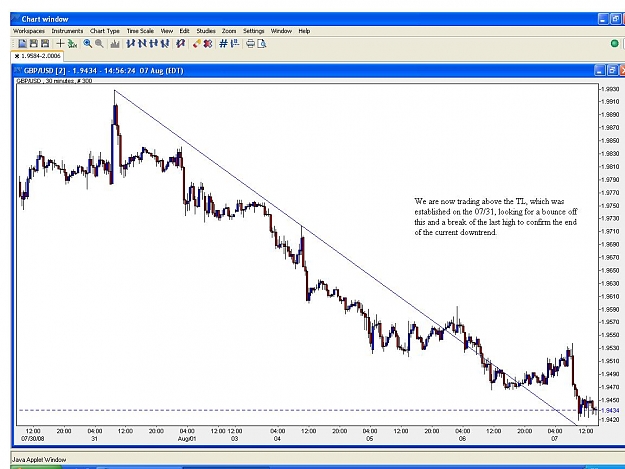This screenshot has height=469, width=625.
Task: Click the first floppy-disk save icon
Action: [34, 44]
